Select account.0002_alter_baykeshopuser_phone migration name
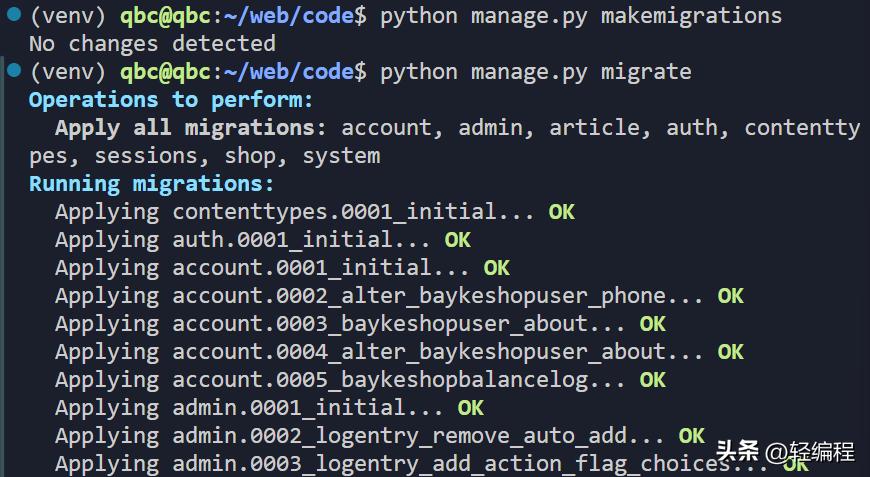 pos(419,296)
